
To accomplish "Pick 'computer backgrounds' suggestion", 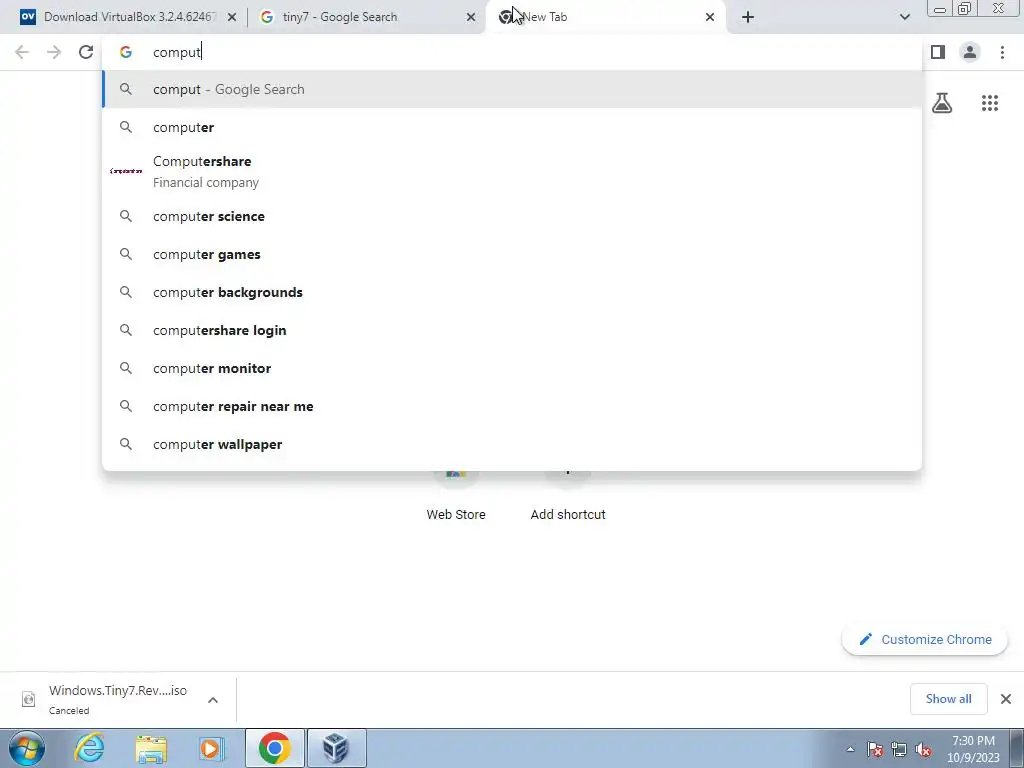I will (512, 292).
